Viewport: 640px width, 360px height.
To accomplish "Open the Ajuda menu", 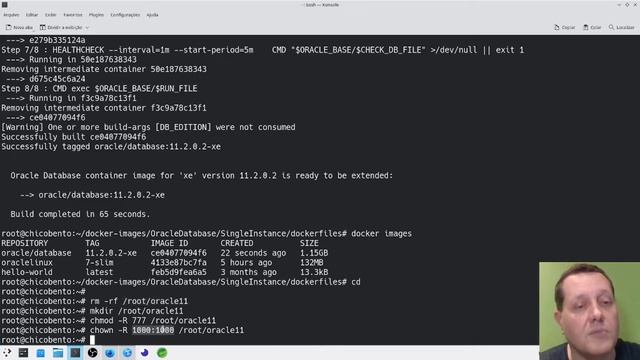I will (152, 15).
